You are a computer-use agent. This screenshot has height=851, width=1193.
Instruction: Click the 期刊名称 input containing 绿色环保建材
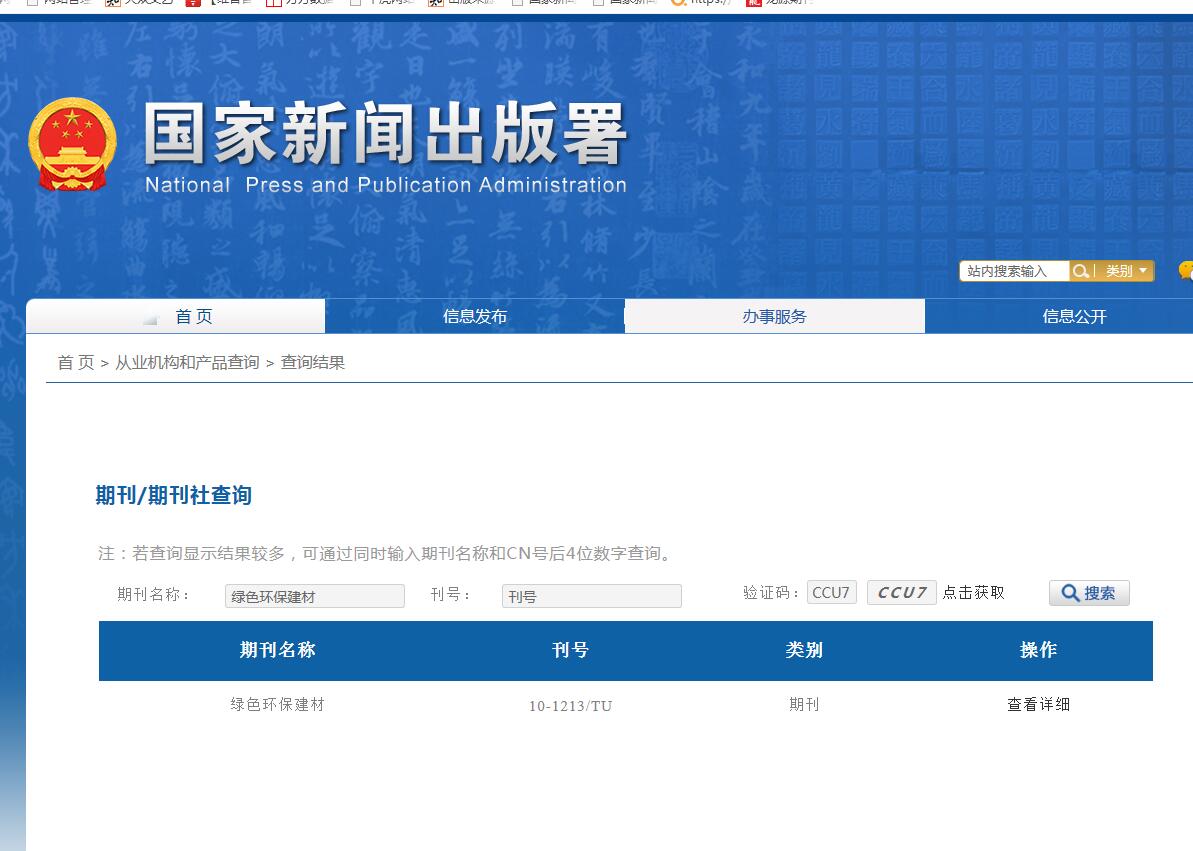click(x=314, y=595)
